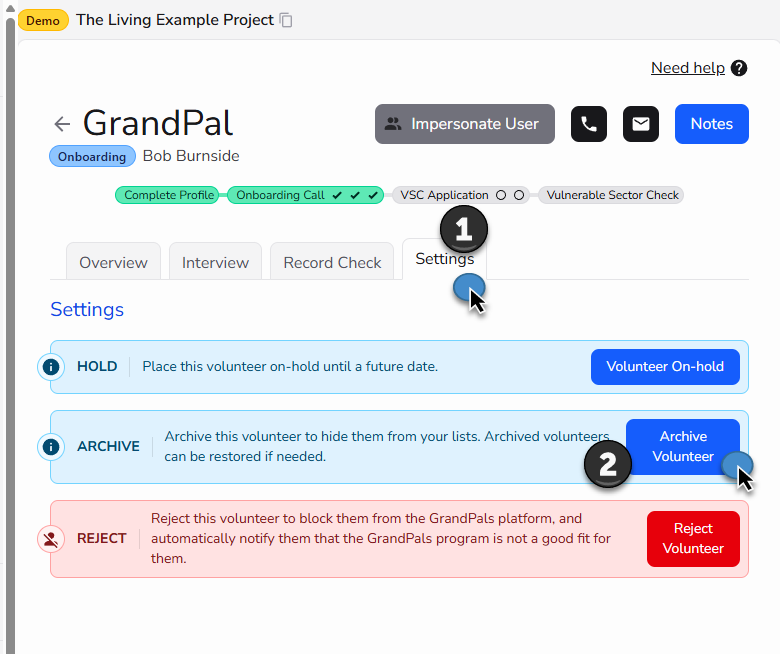Click the back arrow beside GrandPal
780x654 pixels.
pos(62,124)
